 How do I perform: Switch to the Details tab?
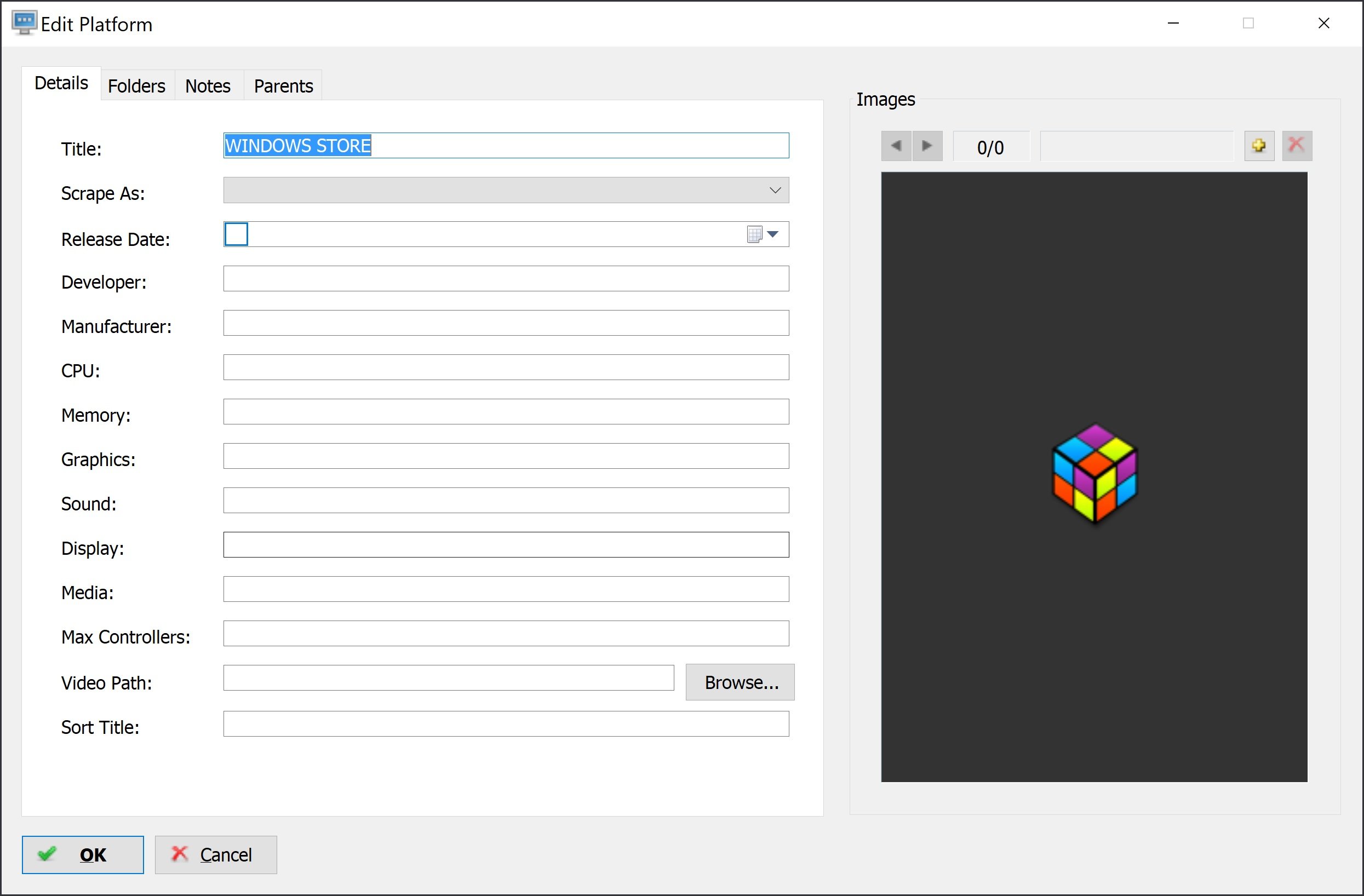click(x=61, y=84)
